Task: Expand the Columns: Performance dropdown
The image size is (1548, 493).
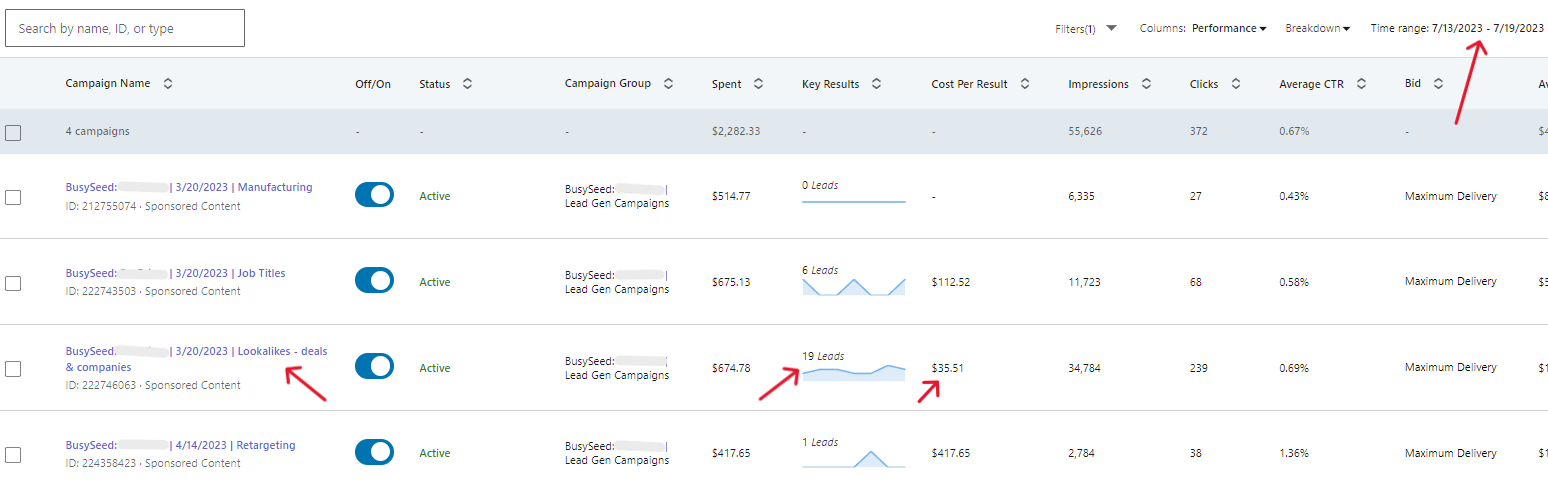Action: click(1228, 29)
